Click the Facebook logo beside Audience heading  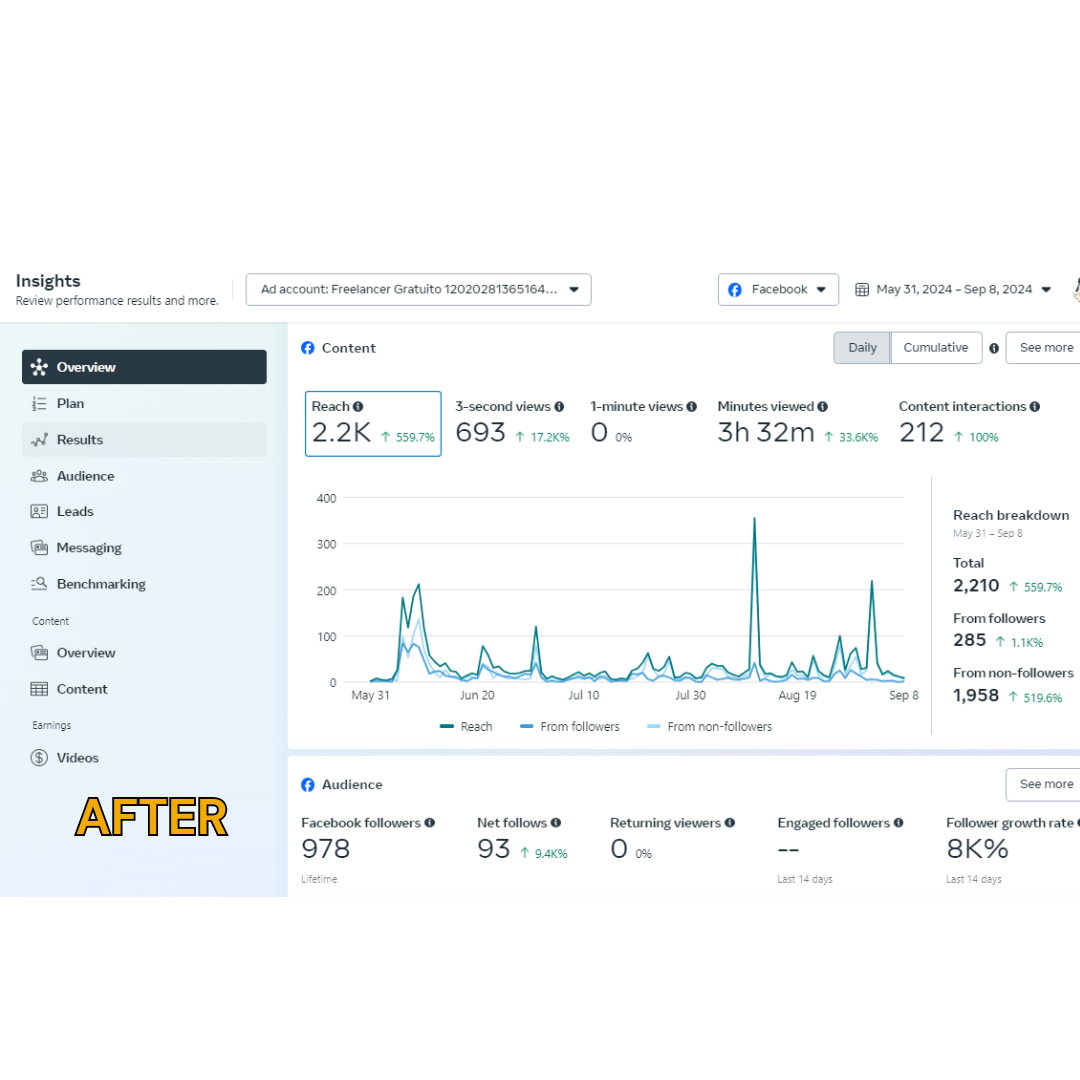pyautogui.click(x=308, y=785)
